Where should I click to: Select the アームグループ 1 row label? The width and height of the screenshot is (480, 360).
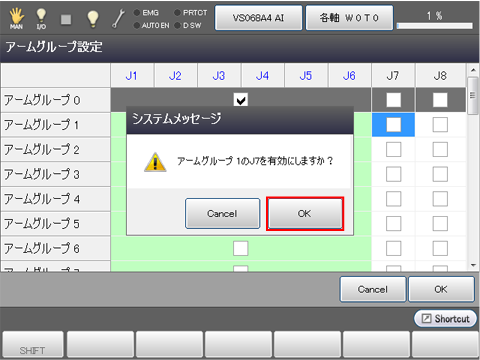(x=56, y=125)
